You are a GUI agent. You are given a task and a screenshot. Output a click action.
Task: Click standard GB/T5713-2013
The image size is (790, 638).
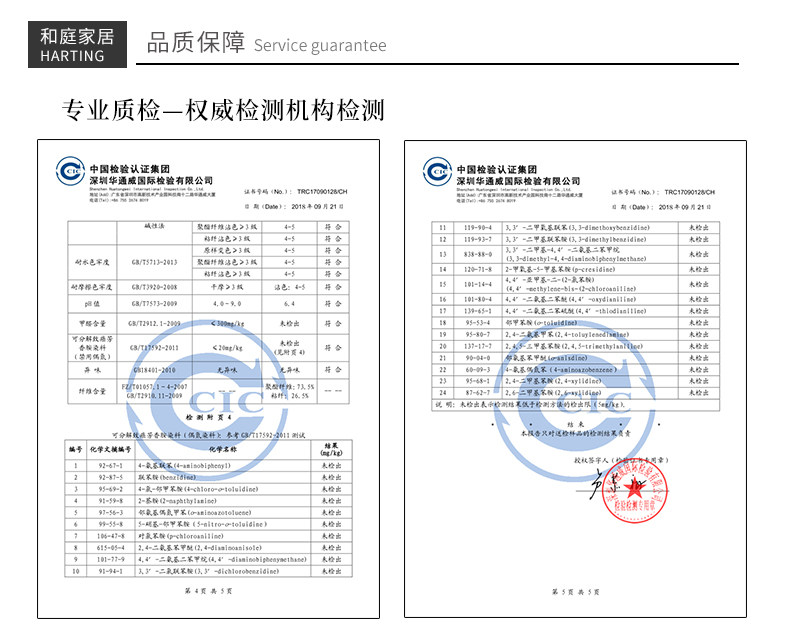tap(154, 262)
